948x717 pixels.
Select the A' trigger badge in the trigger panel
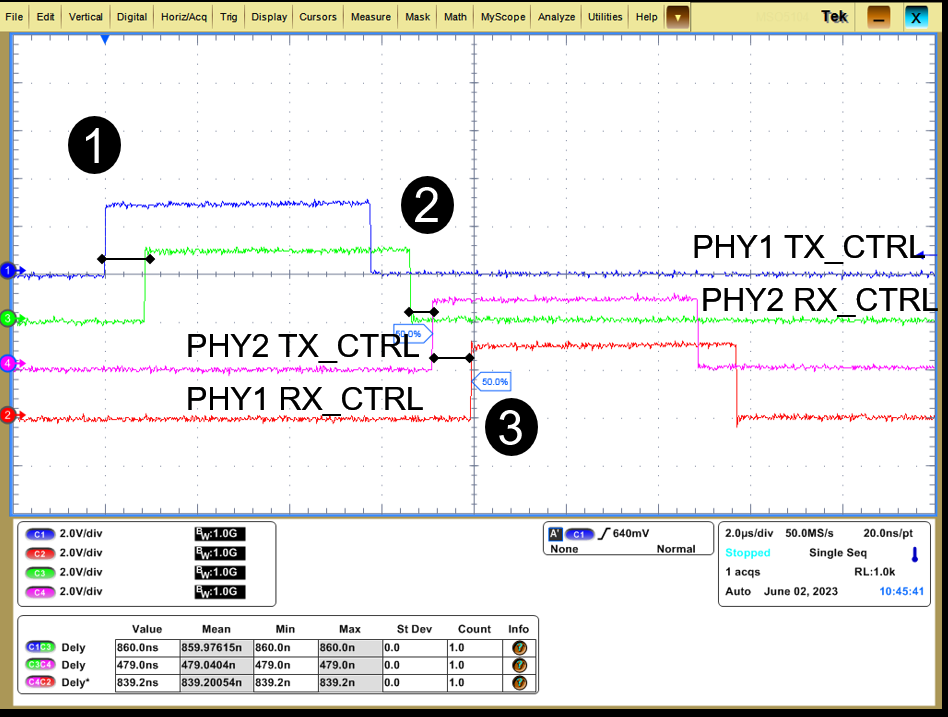(555, 534)
